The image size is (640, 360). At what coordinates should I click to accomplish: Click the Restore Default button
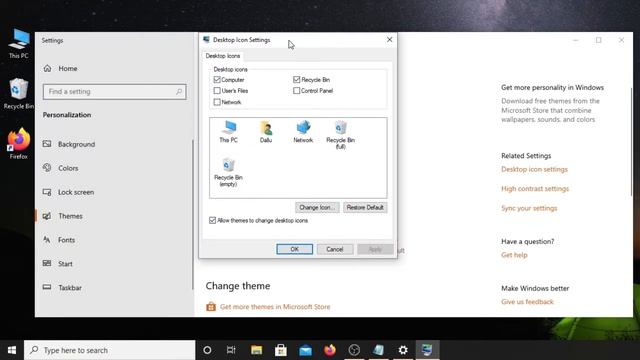[x=365, y=207]
